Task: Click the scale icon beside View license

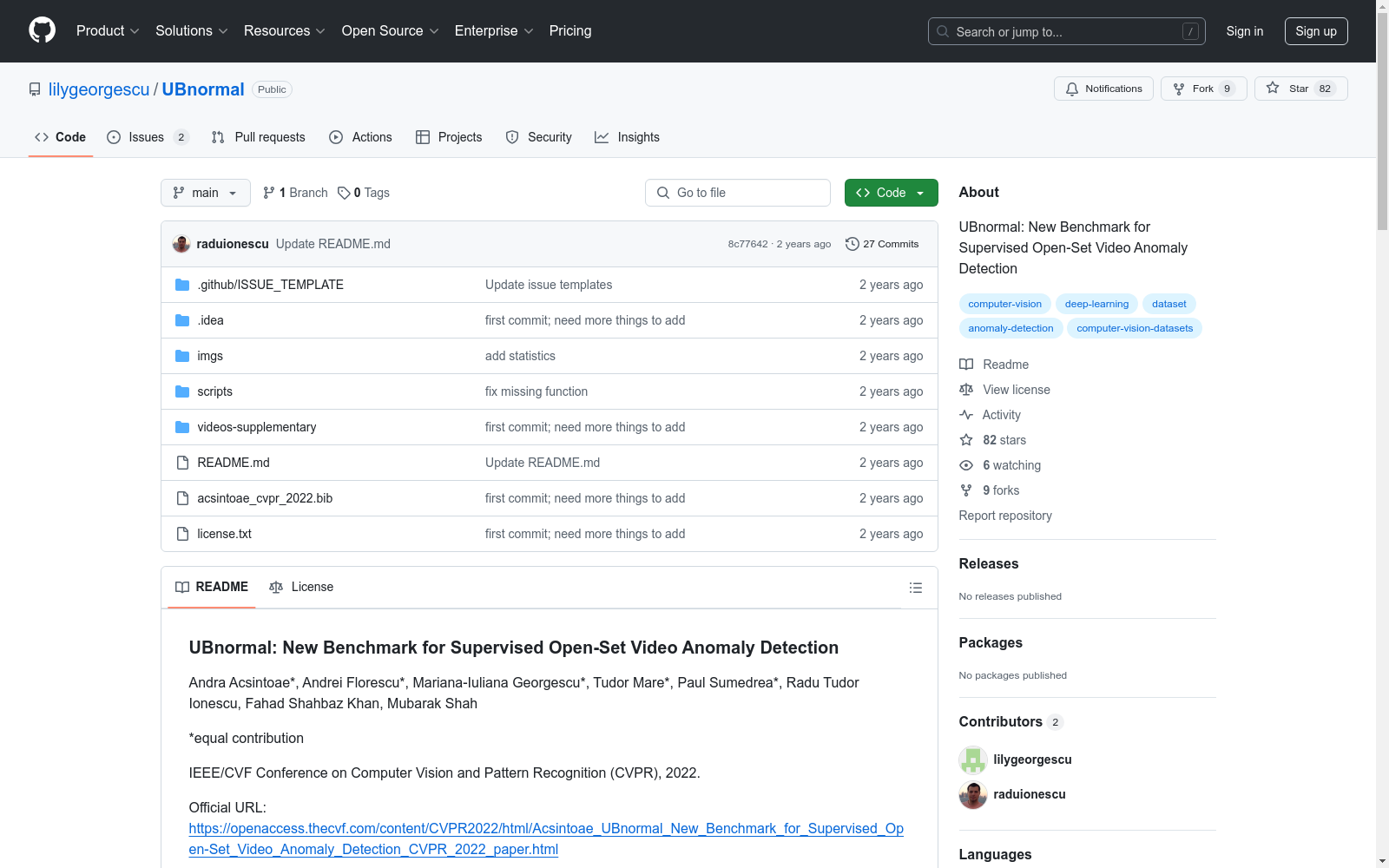Action: (x=966, y=390)
